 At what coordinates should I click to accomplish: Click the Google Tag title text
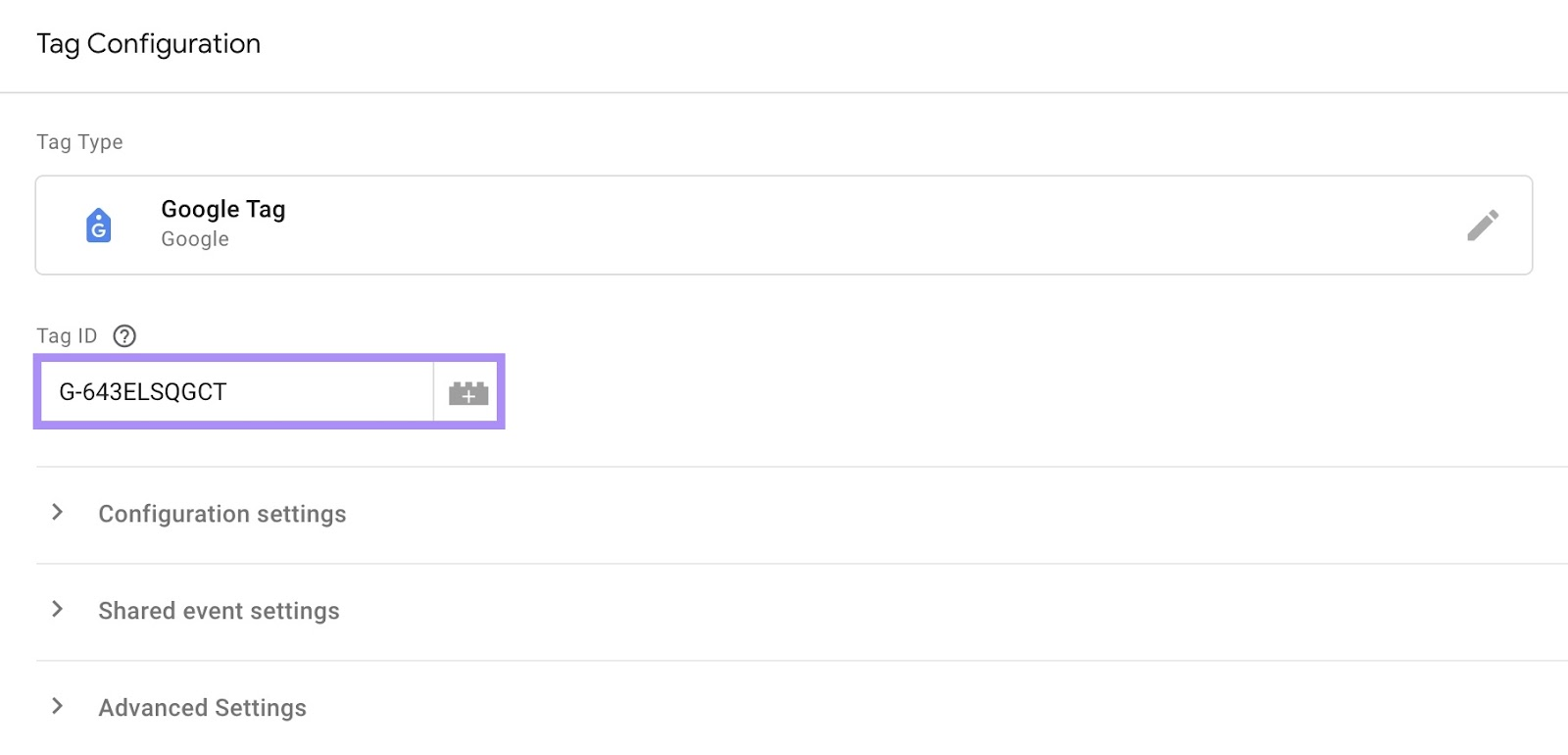[x=223, y=209]
